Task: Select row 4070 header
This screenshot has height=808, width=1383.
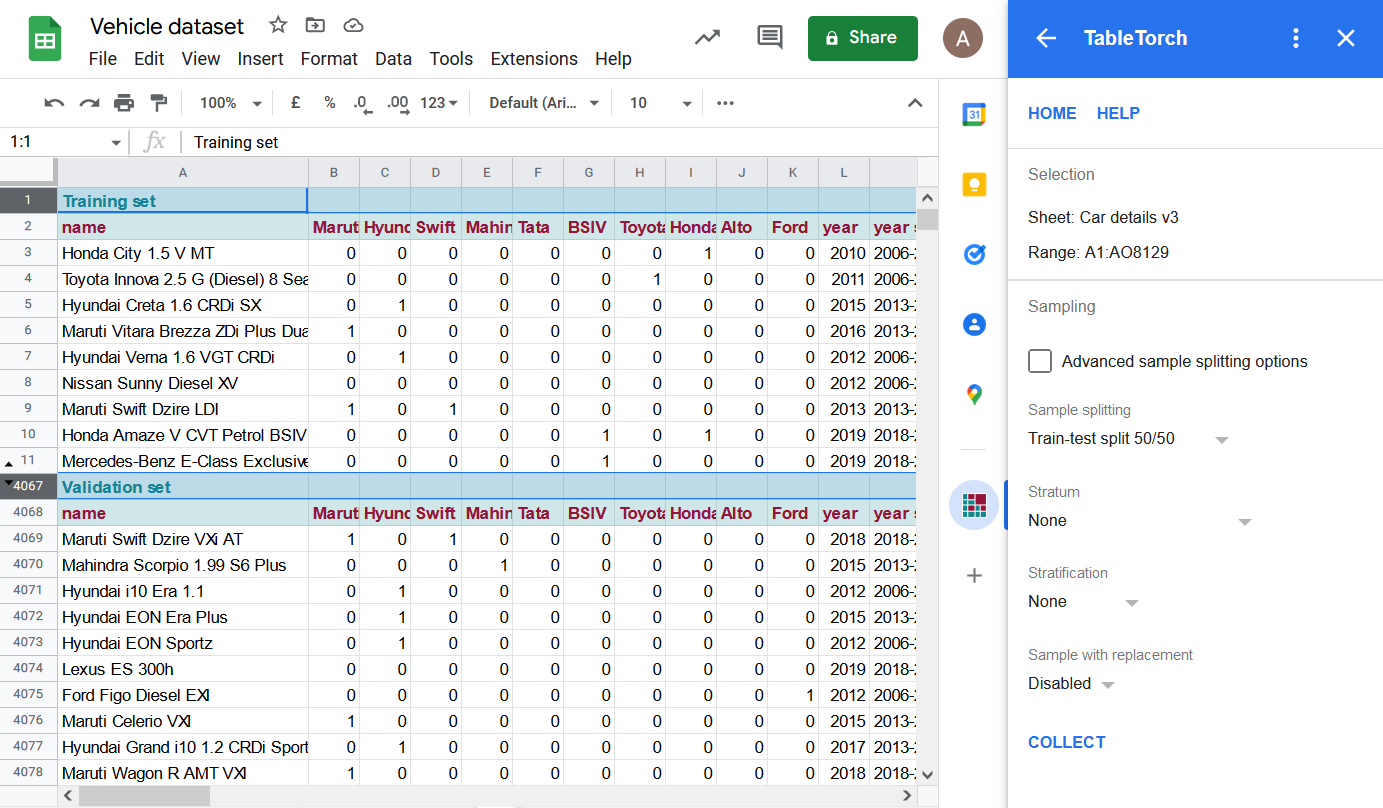Action: pos(28,565)
